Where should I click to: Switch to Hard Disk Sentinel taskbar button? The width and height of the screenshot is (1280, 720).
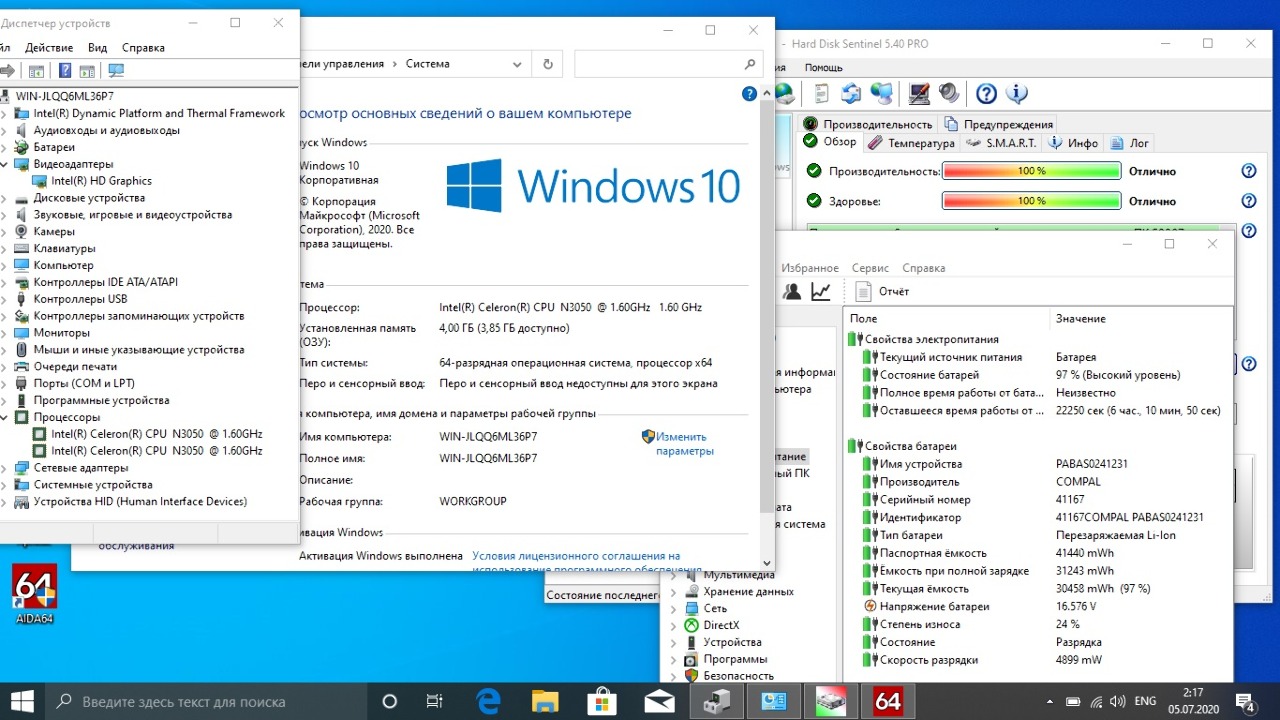coord(831,701)
